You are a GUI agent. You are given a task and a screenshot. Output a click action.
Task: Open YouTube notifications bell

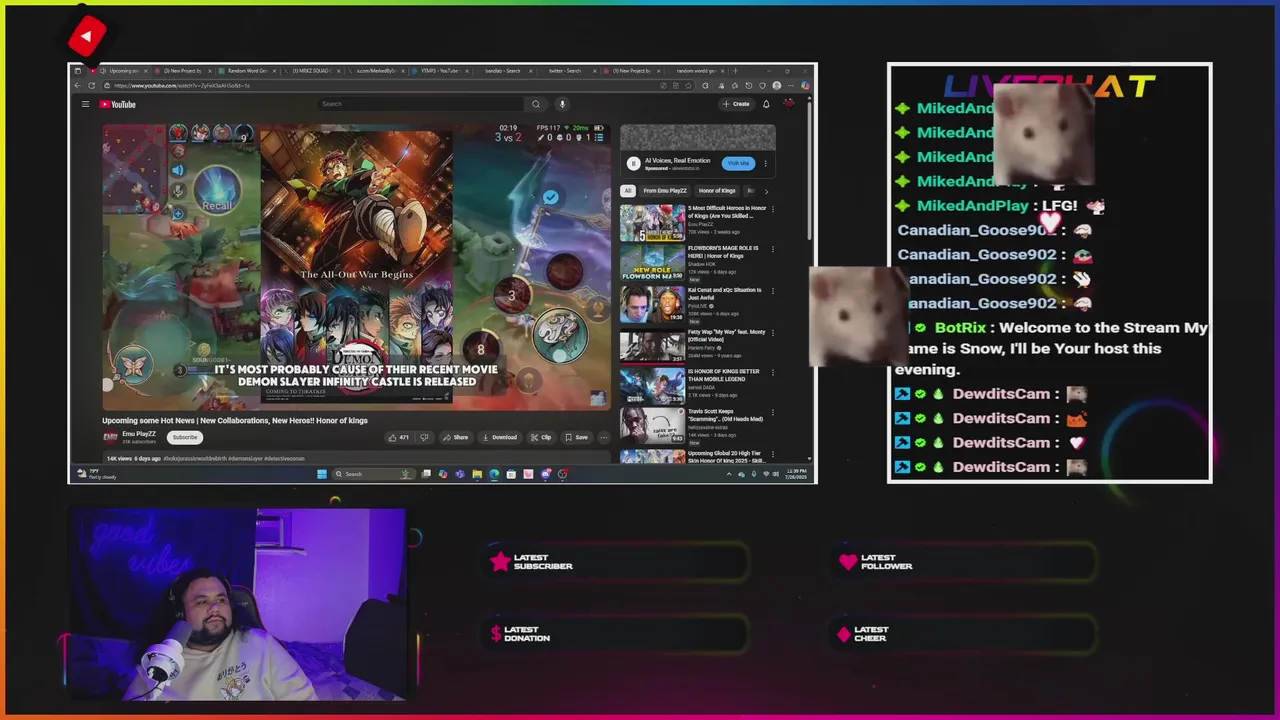(x=766, y=104)
